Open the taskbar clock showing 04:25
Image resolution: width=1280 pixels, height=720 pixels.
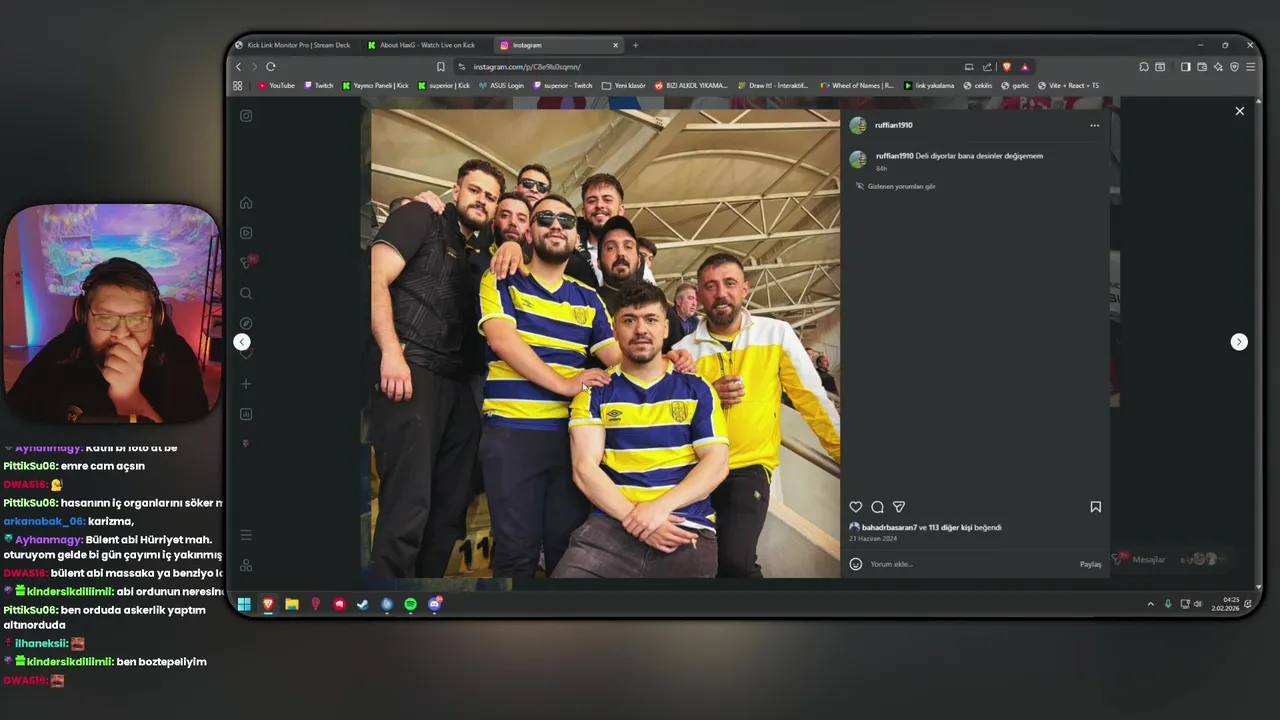pyautogui.click(x=1226, y=604)
